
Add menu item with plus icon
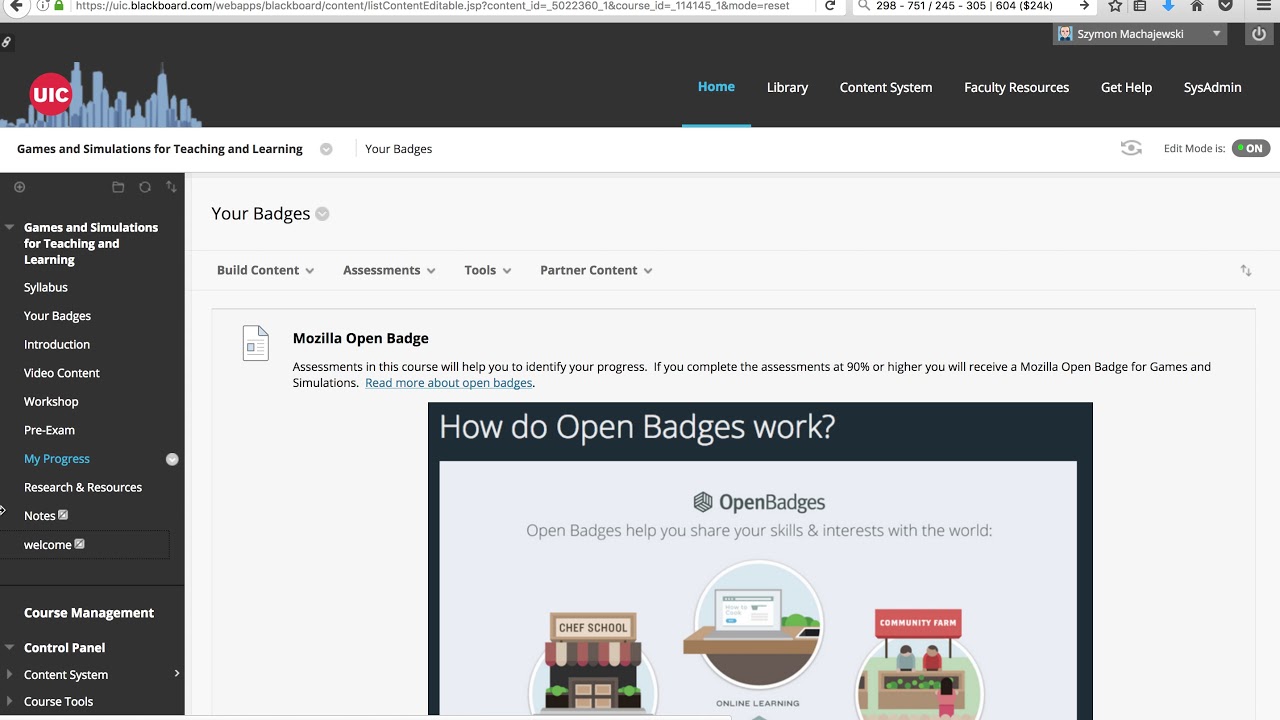(x=19, y=187)
